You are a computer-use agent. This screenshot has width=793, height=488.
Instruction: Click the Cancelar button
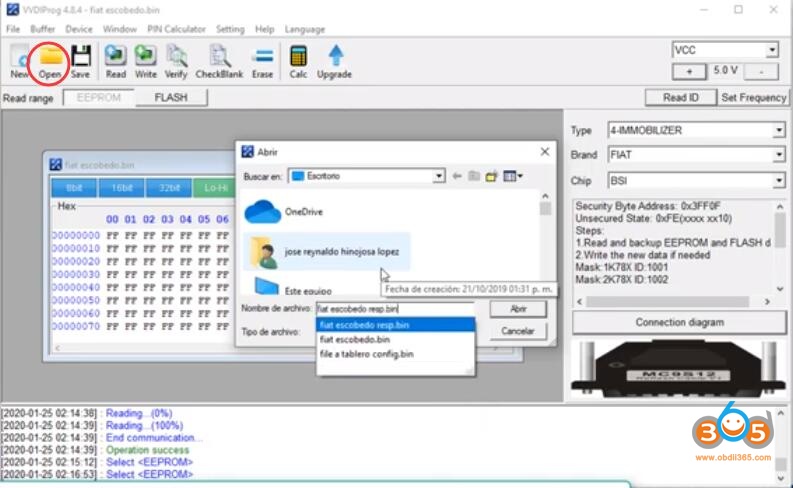518,331
